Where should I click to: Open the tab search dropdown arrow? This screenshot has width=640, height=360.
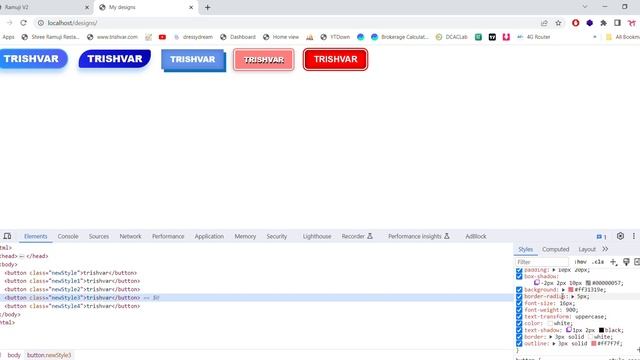(584, 7)
